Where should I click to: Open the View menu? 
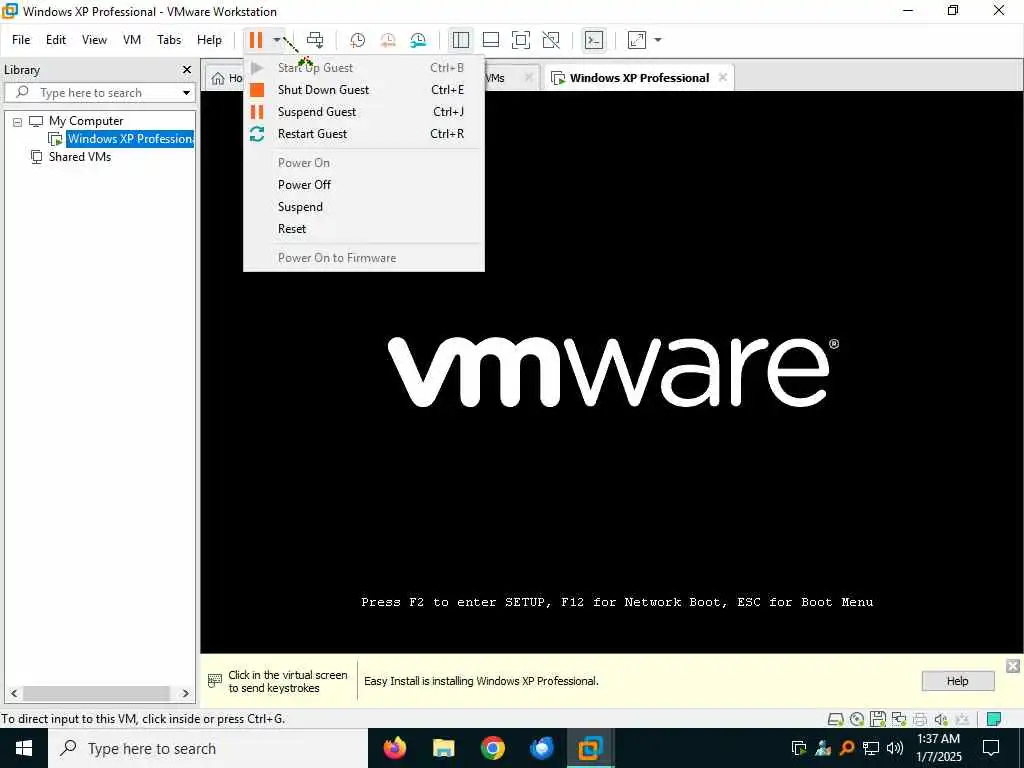(94, 40)
